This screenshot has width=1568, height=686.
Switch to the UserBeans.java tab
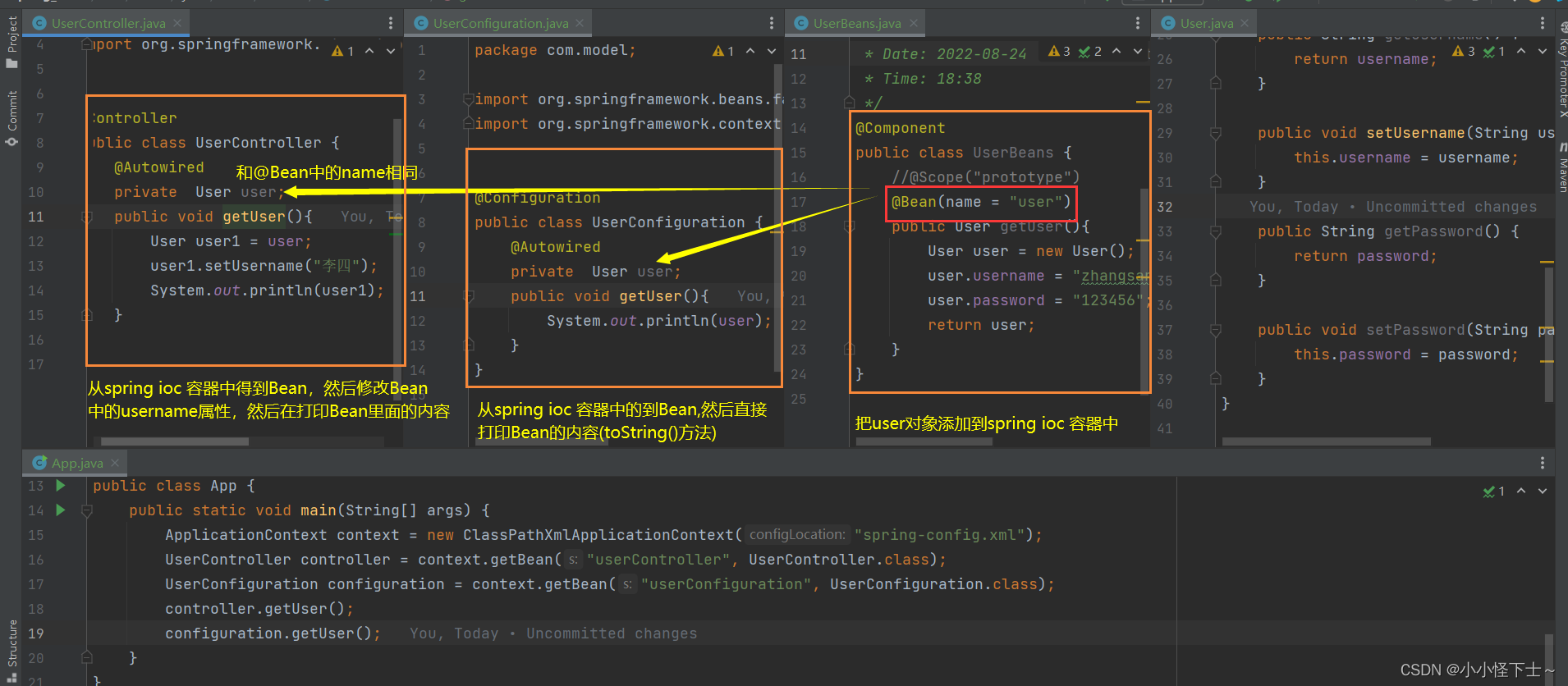click(x=857, y=23)
